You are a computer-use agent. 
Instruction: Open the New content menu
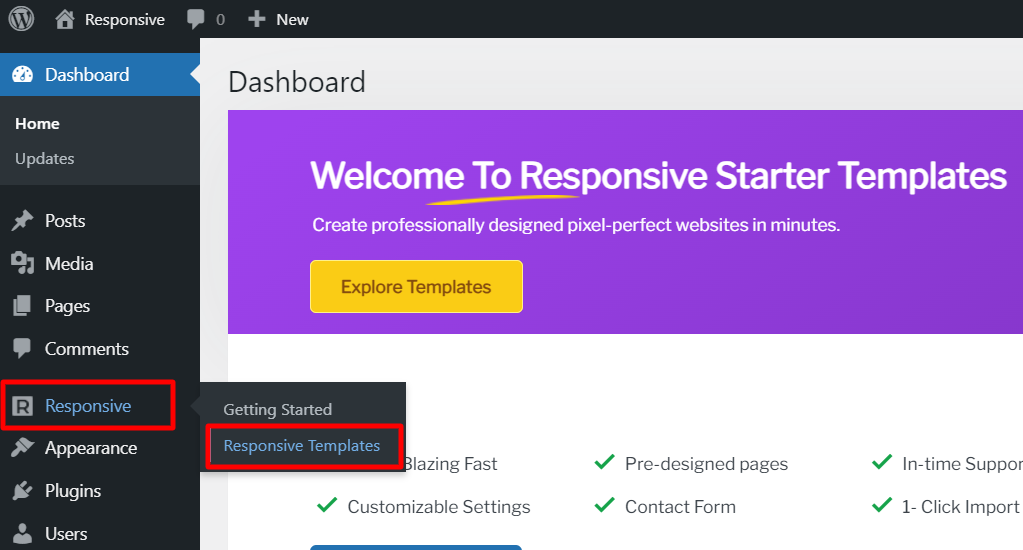coord(292,20)
